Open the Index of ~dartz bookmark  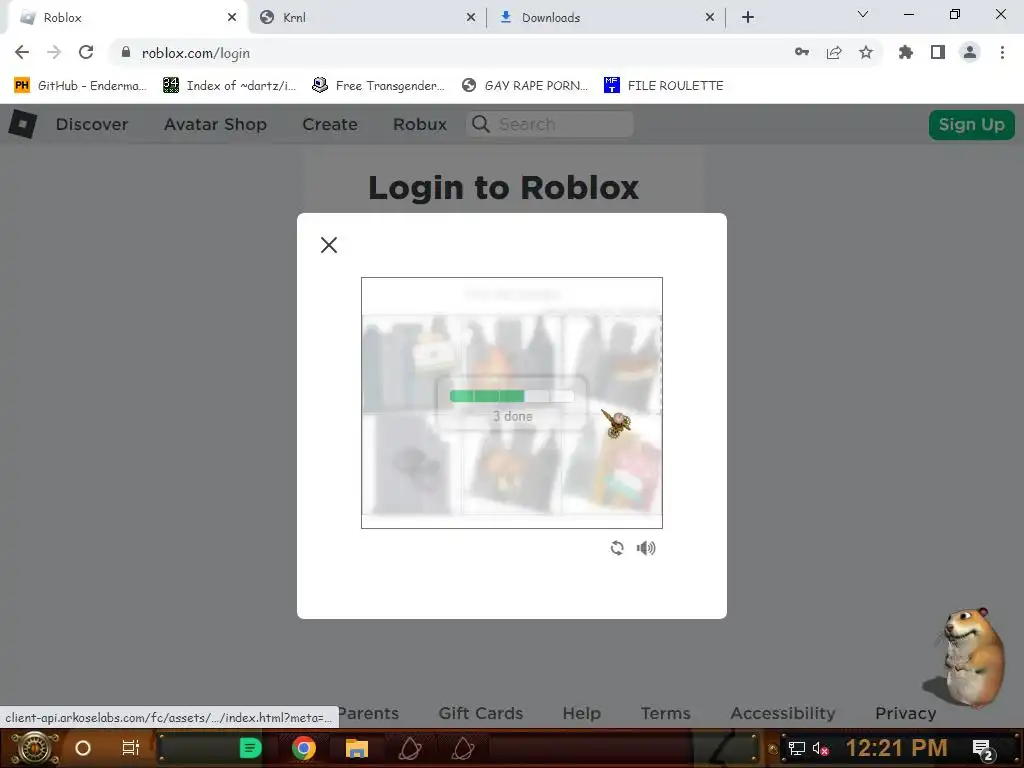(x=229, y=86)
